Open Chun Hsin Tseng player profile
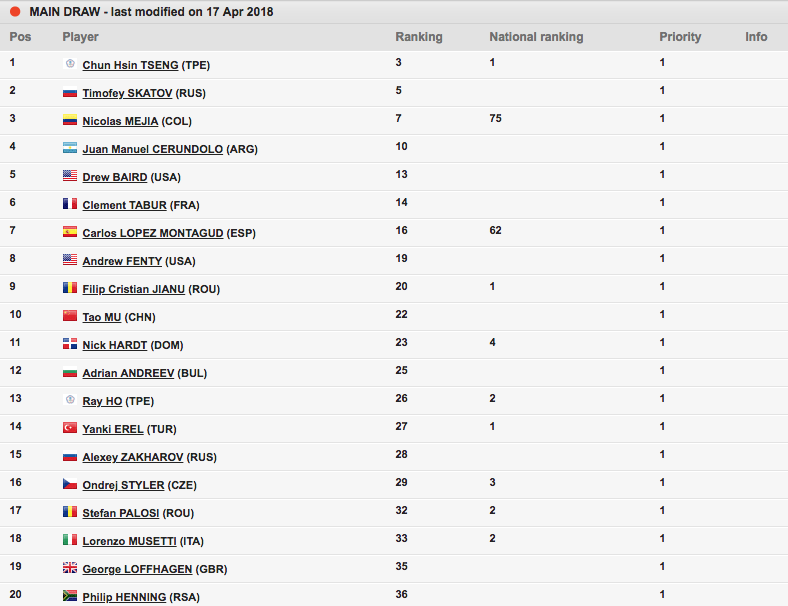Screen dimensions: 788x606 (130, 65)
